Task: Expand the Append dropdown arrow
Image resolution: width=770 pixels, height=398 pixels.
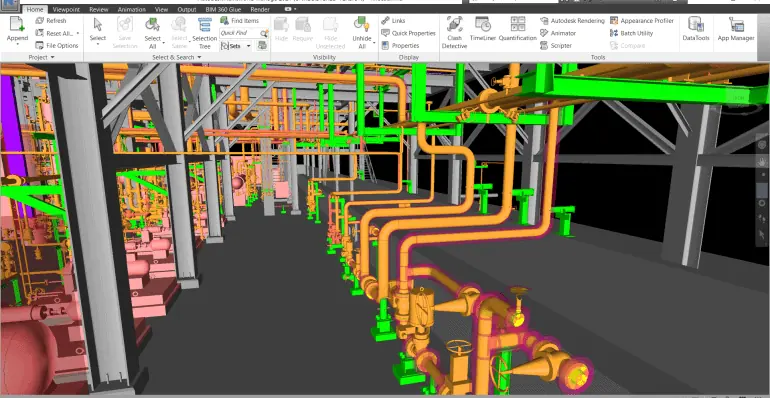Action: click(17, 45)
